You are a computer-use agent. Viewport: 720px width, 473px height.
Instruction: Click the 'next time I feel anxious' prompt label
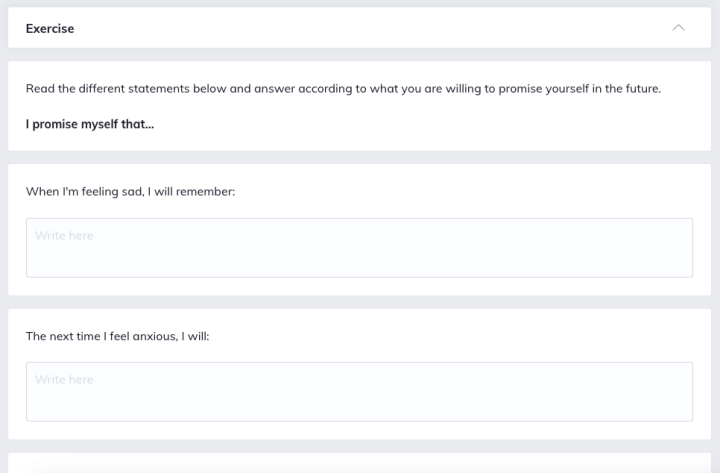click(118, 336)
